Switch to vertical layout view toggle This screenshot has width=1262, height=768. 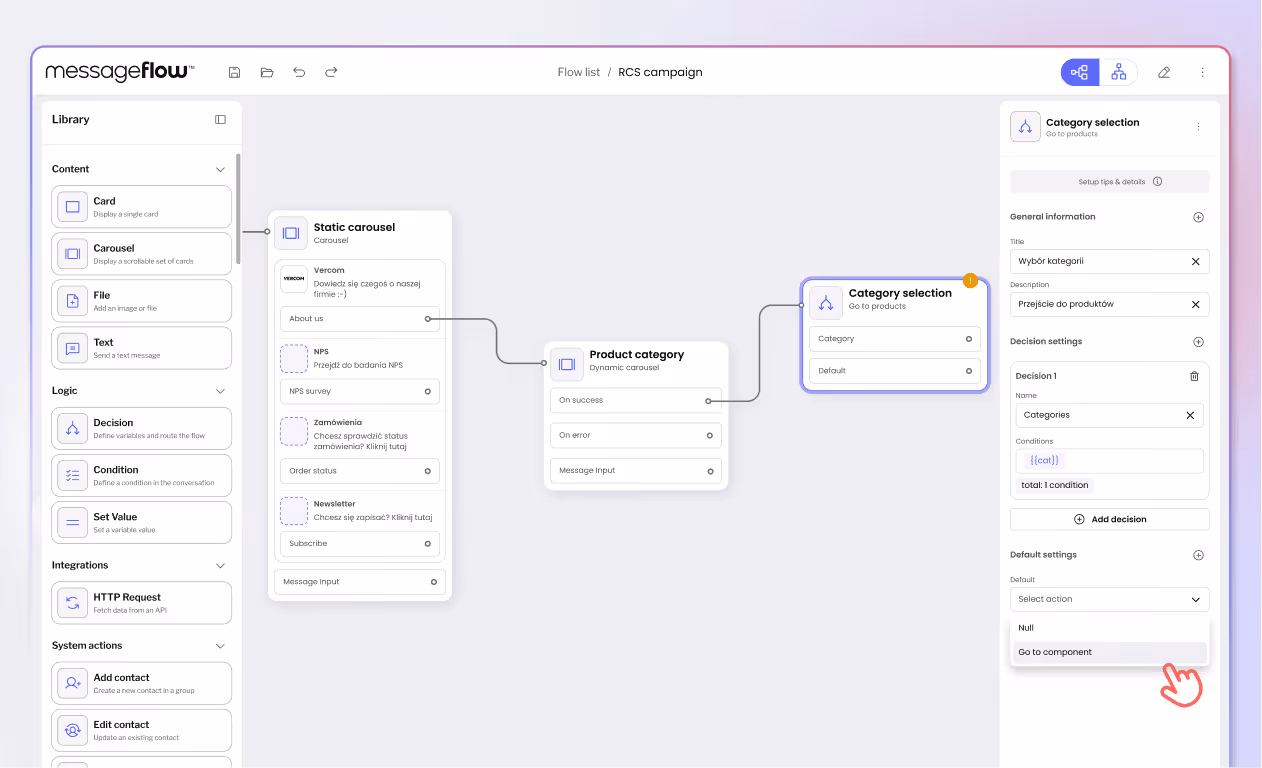[x=1118, y=72]
